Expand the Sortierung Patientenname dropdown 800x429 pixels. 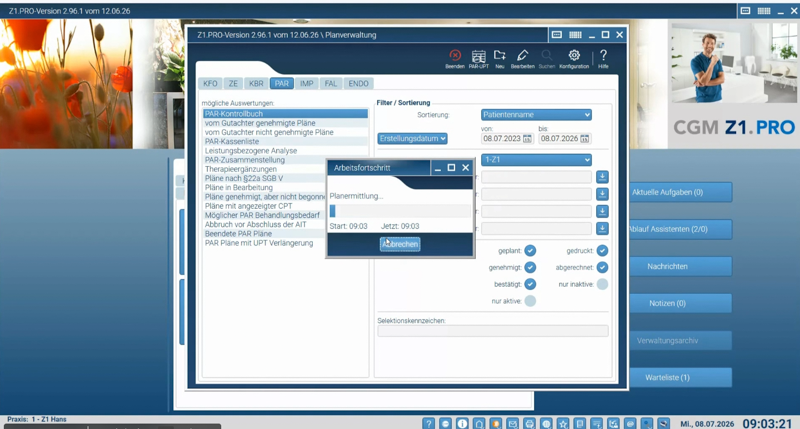coord(536,115)
